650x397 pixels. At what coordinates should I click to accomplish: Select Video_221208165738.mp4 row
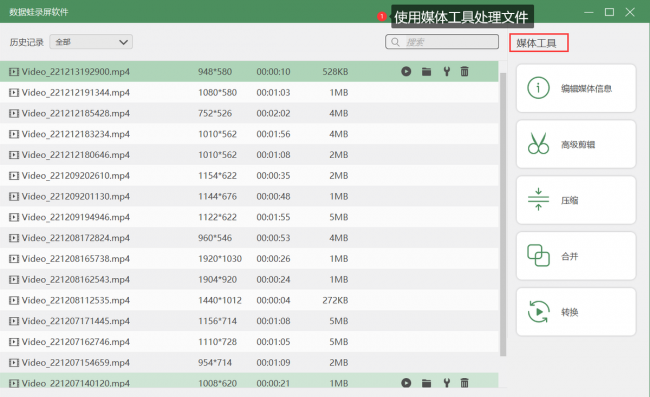(x=249, y=259)
